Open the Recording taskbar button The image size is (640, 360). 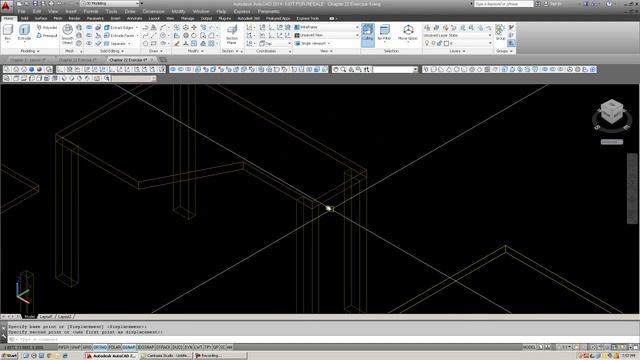click(220, 356)
